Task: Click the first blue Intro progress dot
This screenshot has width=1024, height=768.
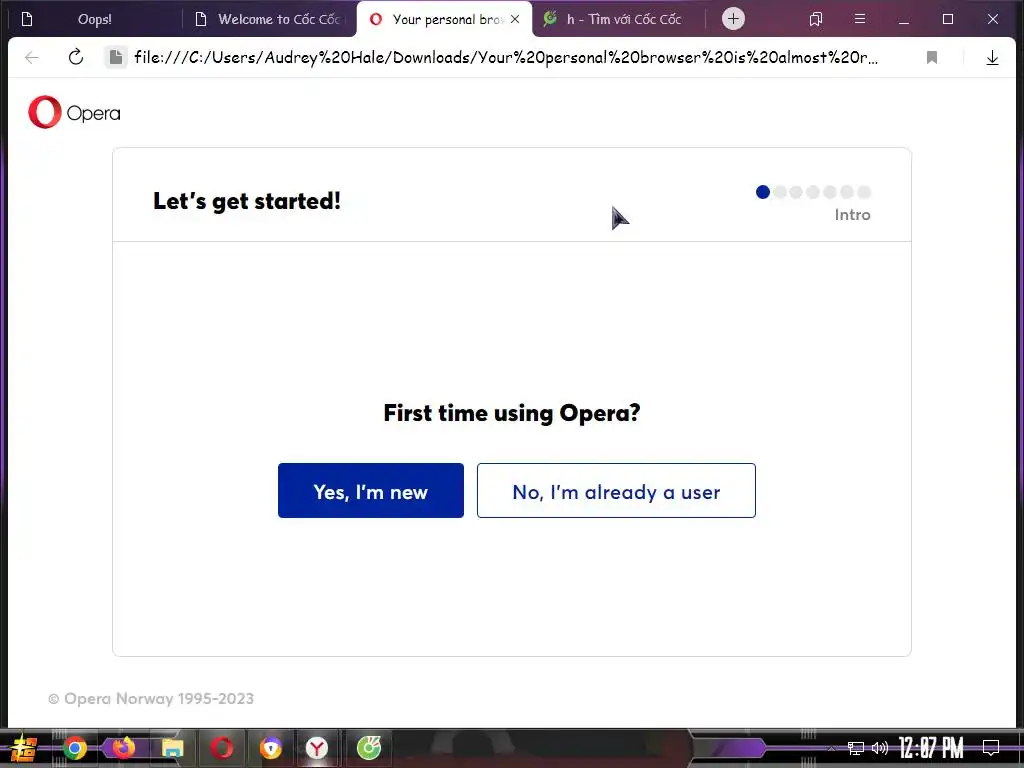Action: point(762,192)
